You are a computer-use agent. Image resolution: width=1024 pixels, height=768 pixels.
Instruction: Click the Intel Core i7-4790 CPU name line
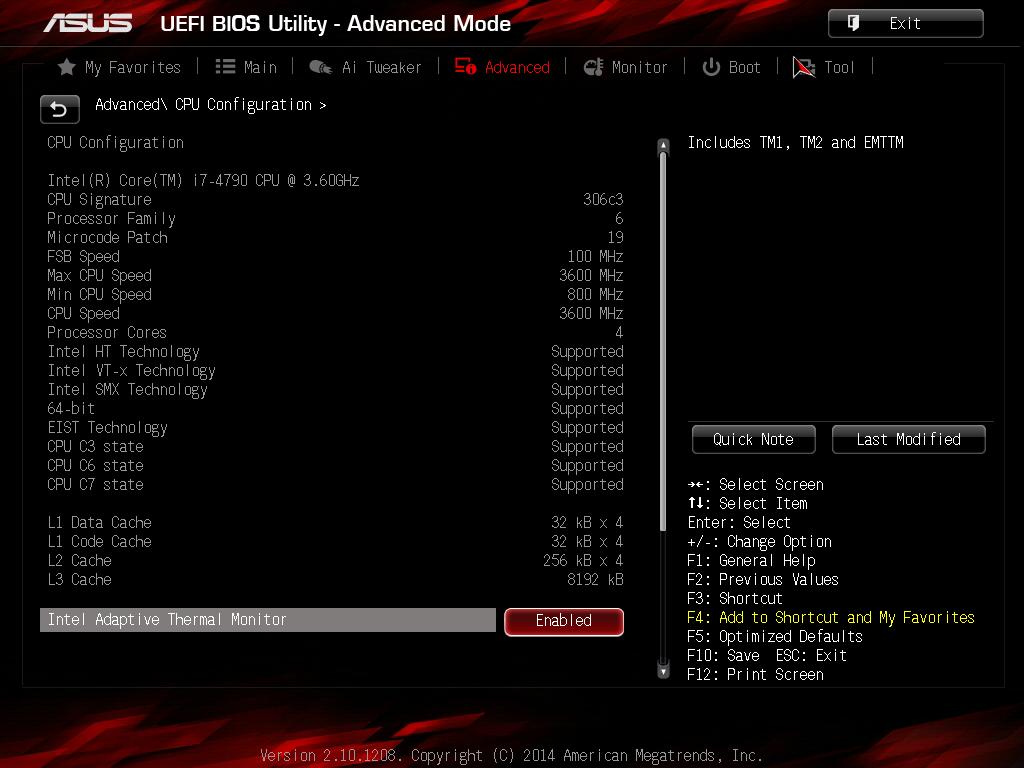point(203,180)
